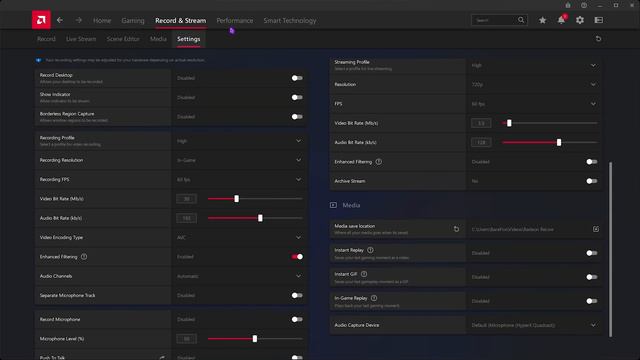Open the Performance tab

tap(235, 20)
